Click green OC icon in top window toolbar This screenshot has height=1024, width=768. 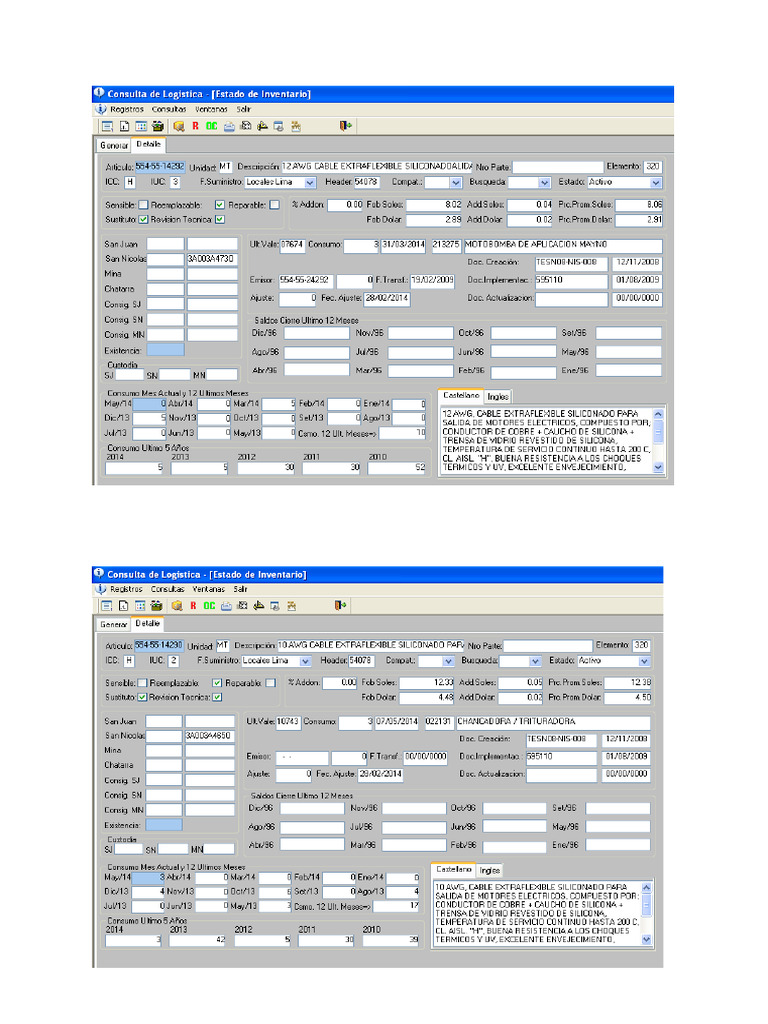[211, 126]
